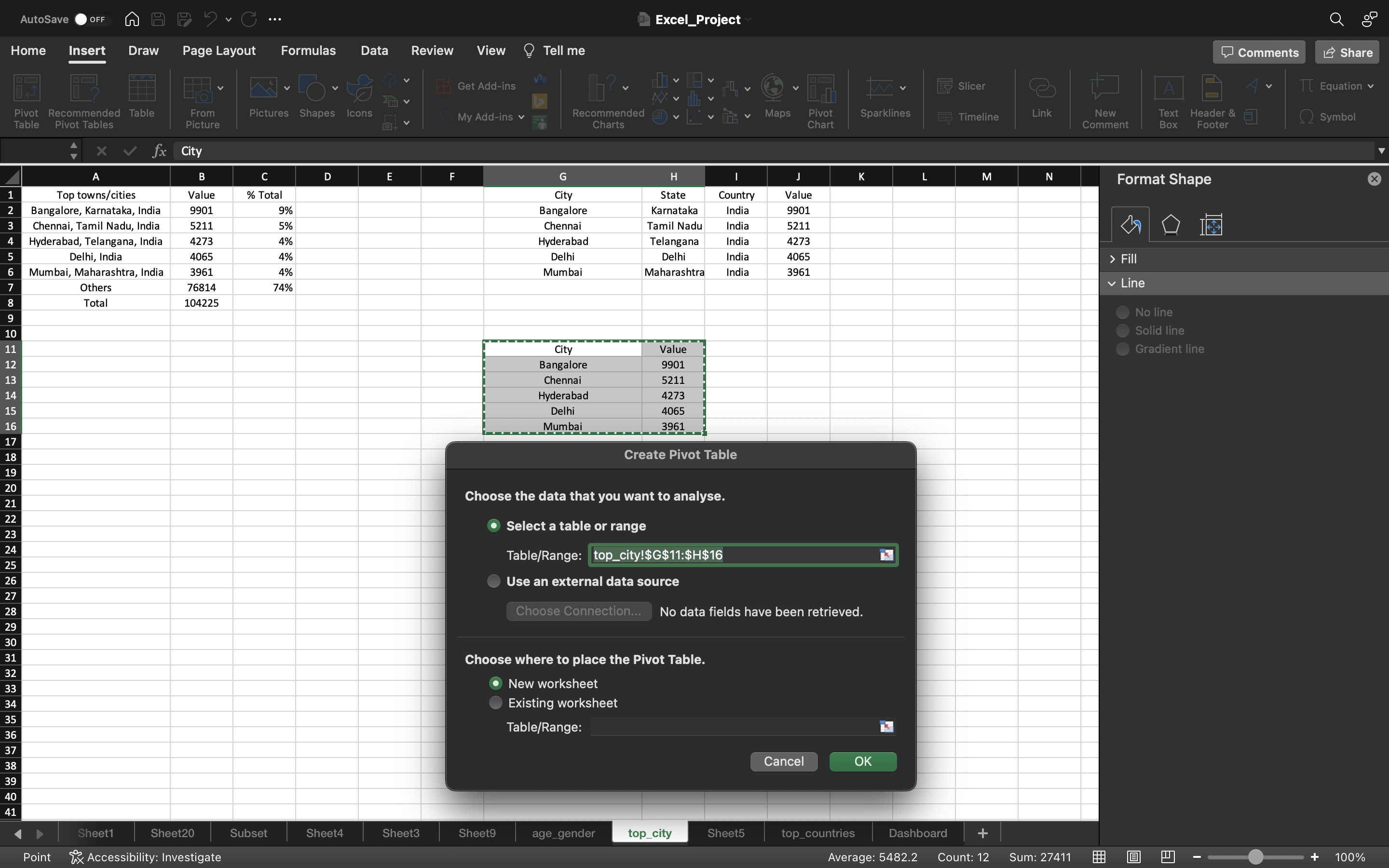Click Cancel to dismiss dialog
Image resolution: width=1389 pixels, height=868 pixels.
coord(783,762)
